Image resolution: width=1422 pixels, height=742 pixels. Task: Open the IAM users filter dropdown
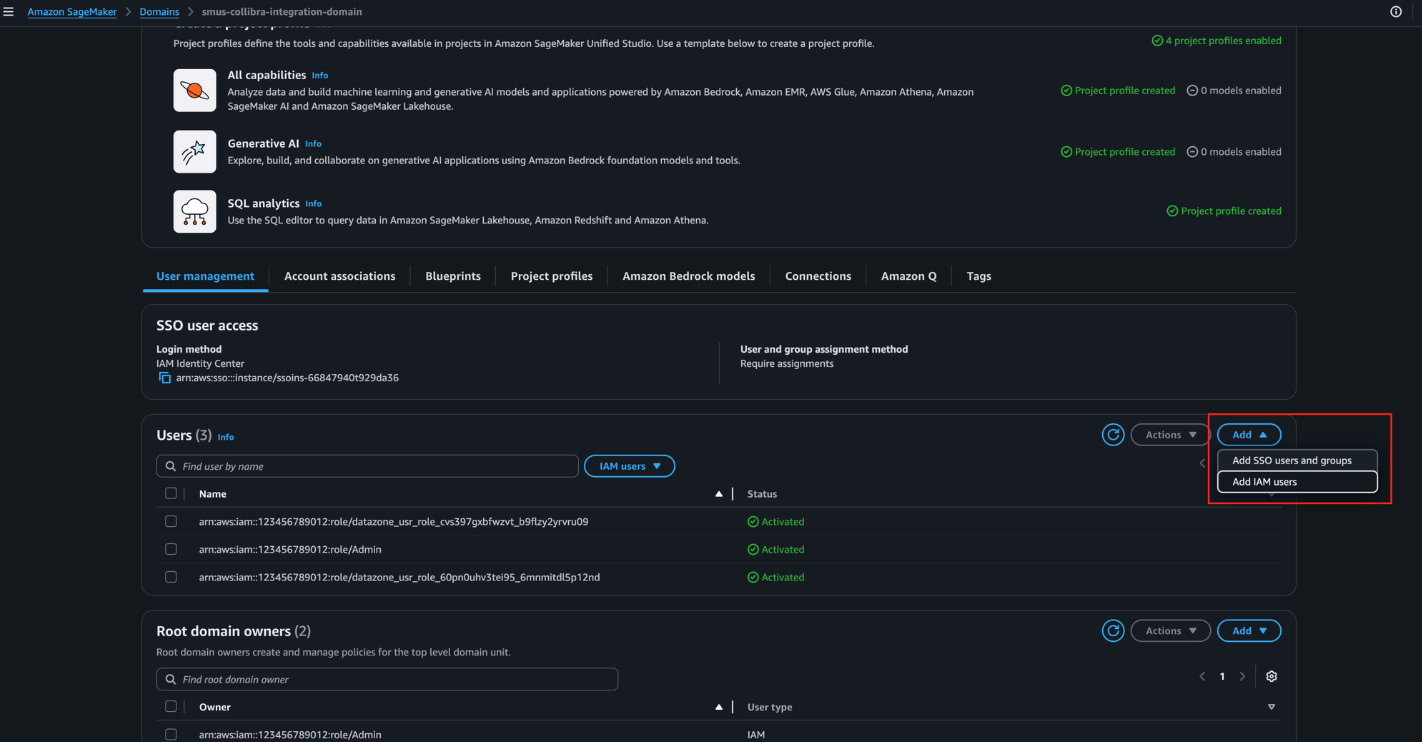click(x=629, y=466)
